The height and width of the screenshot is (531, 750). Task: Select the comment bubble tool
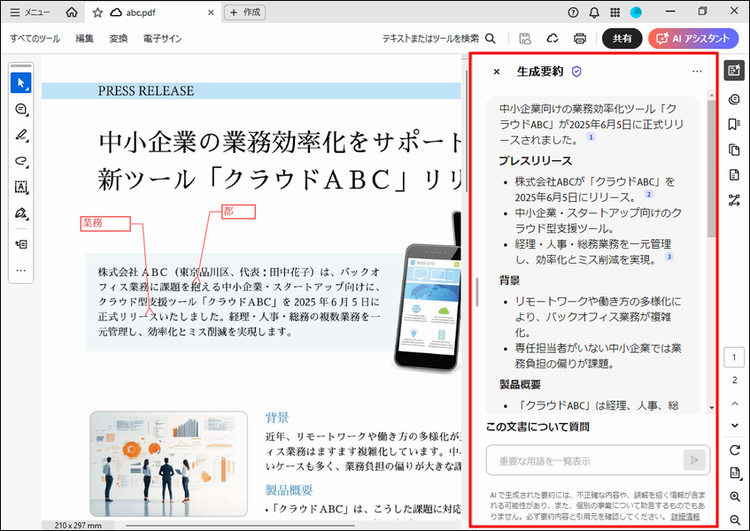pyautogui.click(x=21, y=109)
